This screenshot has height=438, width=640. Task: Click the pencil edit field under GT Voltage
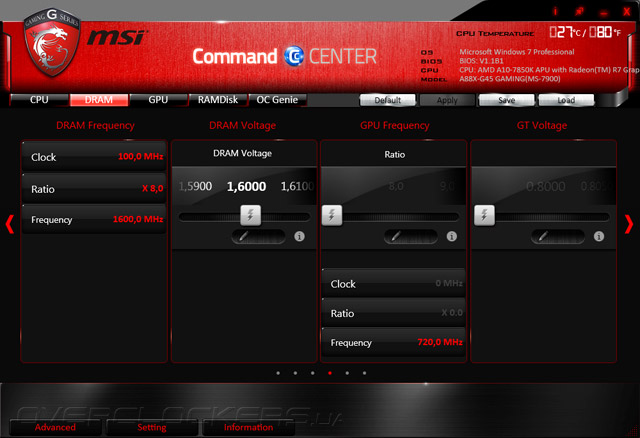pyautogui.click(x=558, y=236)
